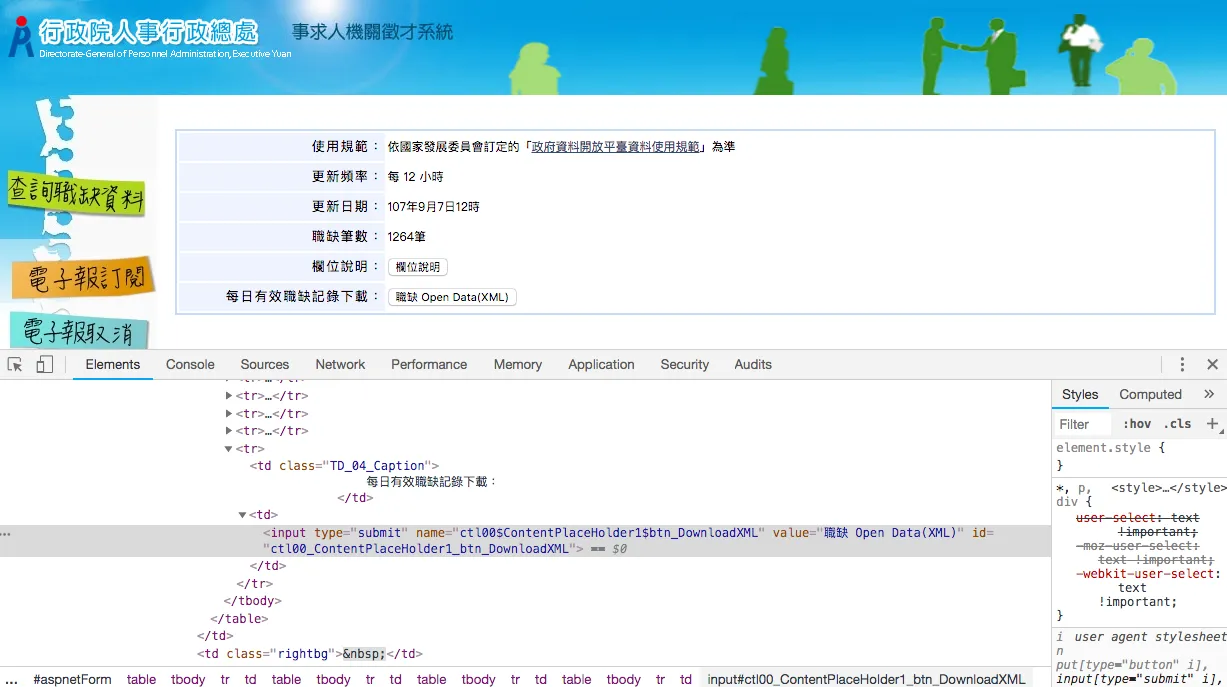
Task: Click the 電子報取消 sidebar image
Action: [80, 331]
